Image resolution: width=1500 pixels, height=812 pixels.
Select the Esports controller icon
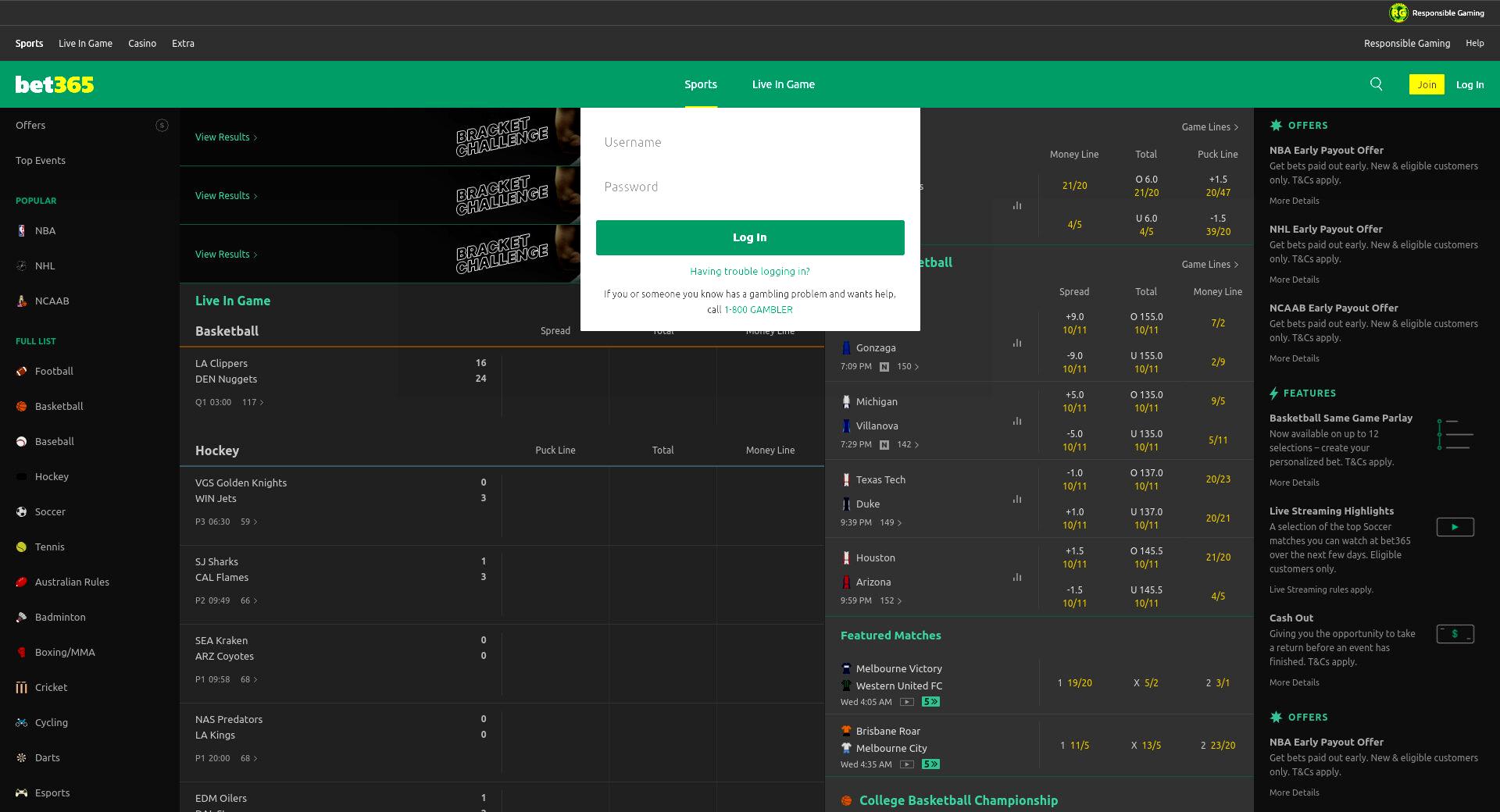[x=22, y=793]
